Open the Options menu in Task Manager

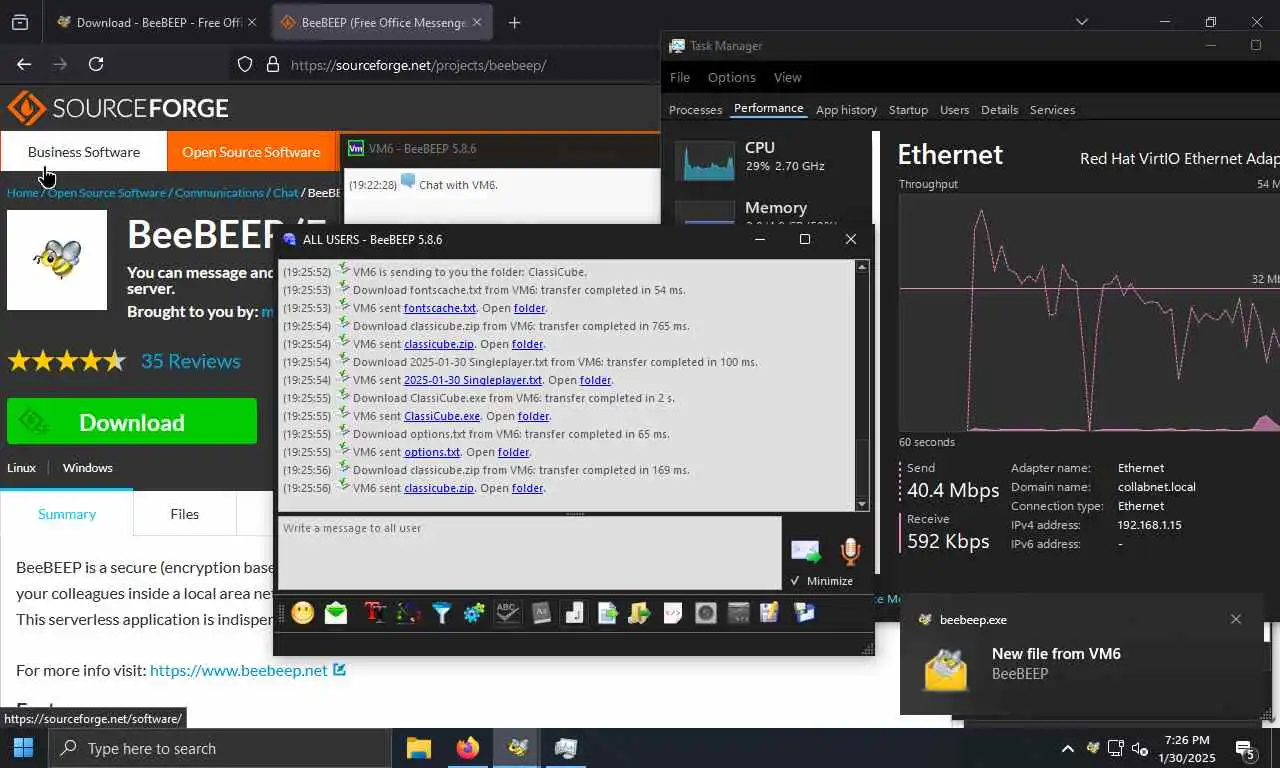point(732,77)
